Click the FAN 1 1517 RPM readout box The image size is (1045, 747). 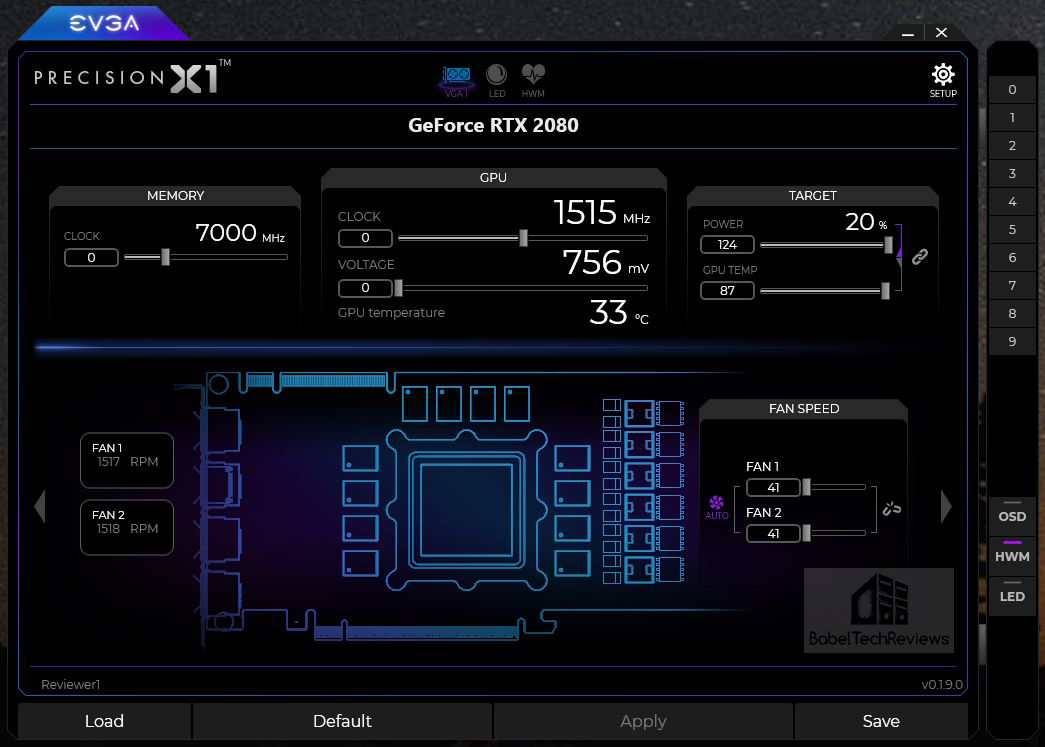pos(127,460)
